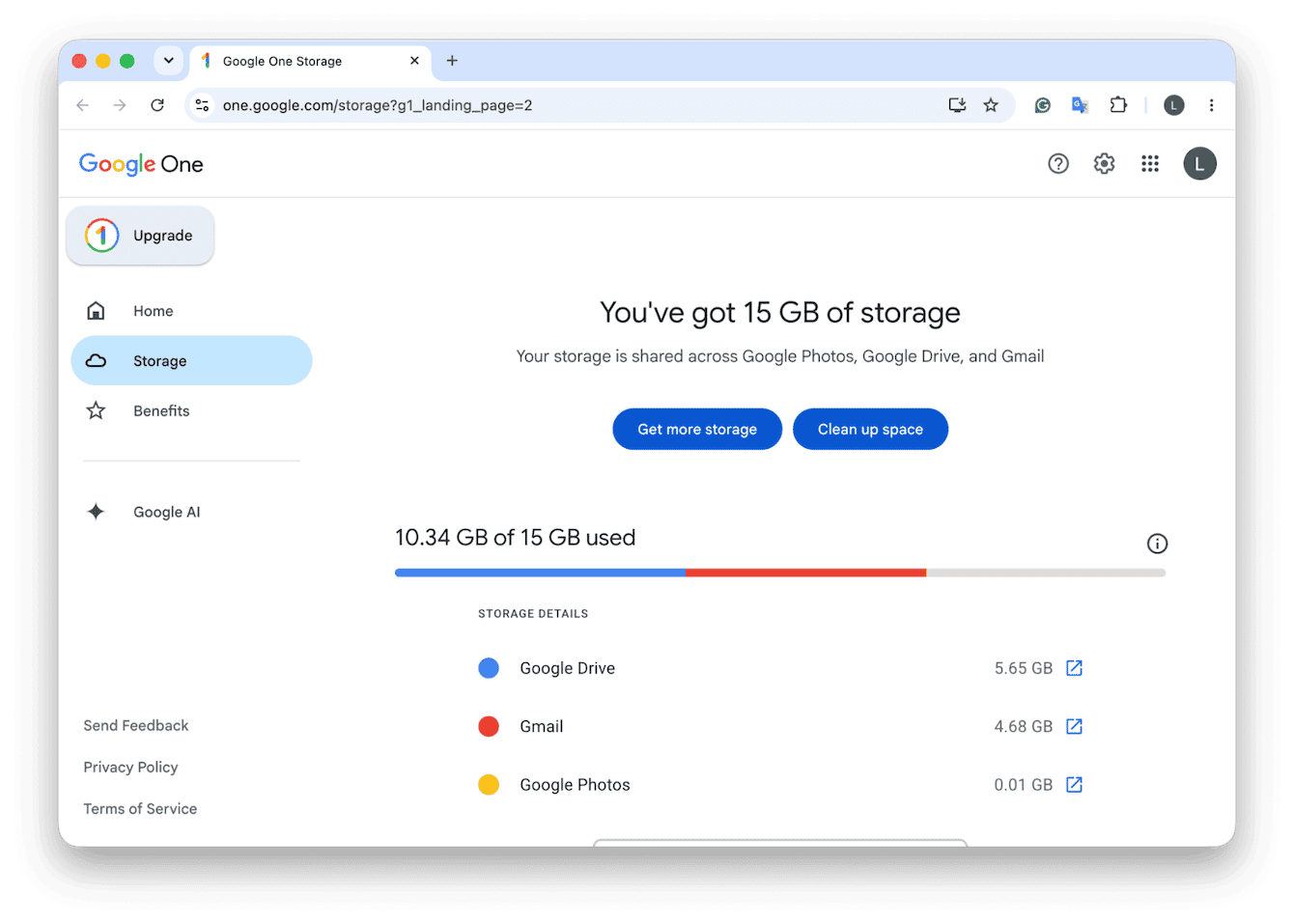Image resolution: width=1294 pixels, height=924 pixels.
Task: Click the '10.34 GB of 15 GB used' text
Action: click(x=516, y=538)
